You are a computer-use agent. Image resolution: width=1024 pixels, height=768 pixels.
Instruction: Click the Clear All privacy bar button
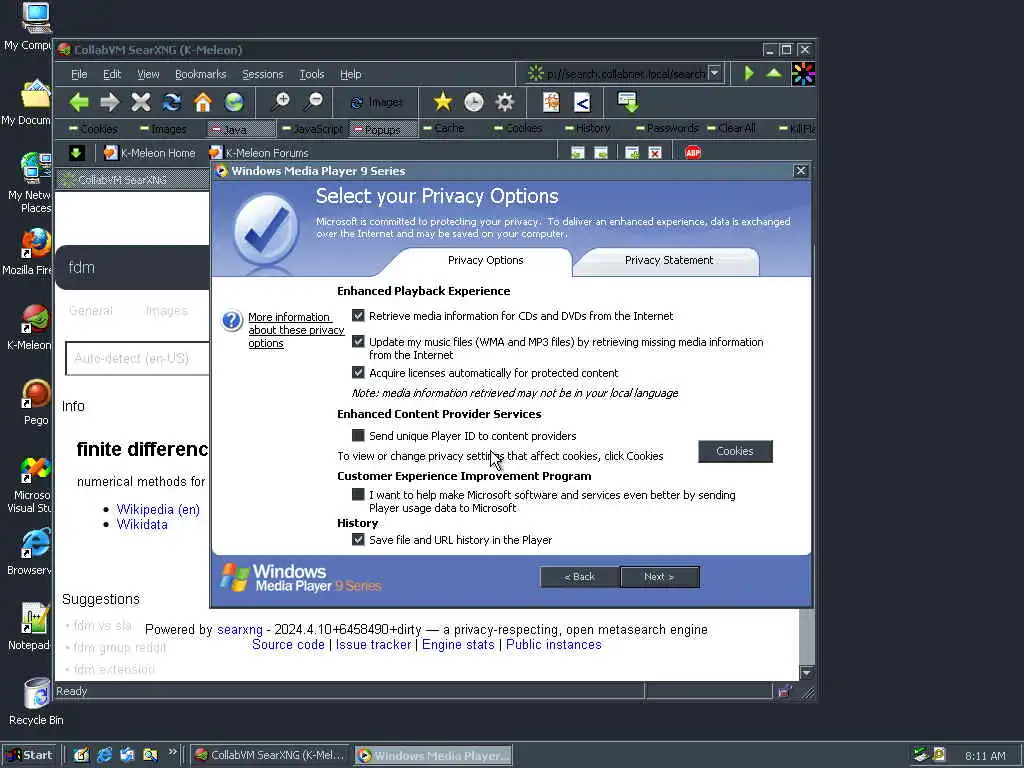pos(732,129)
